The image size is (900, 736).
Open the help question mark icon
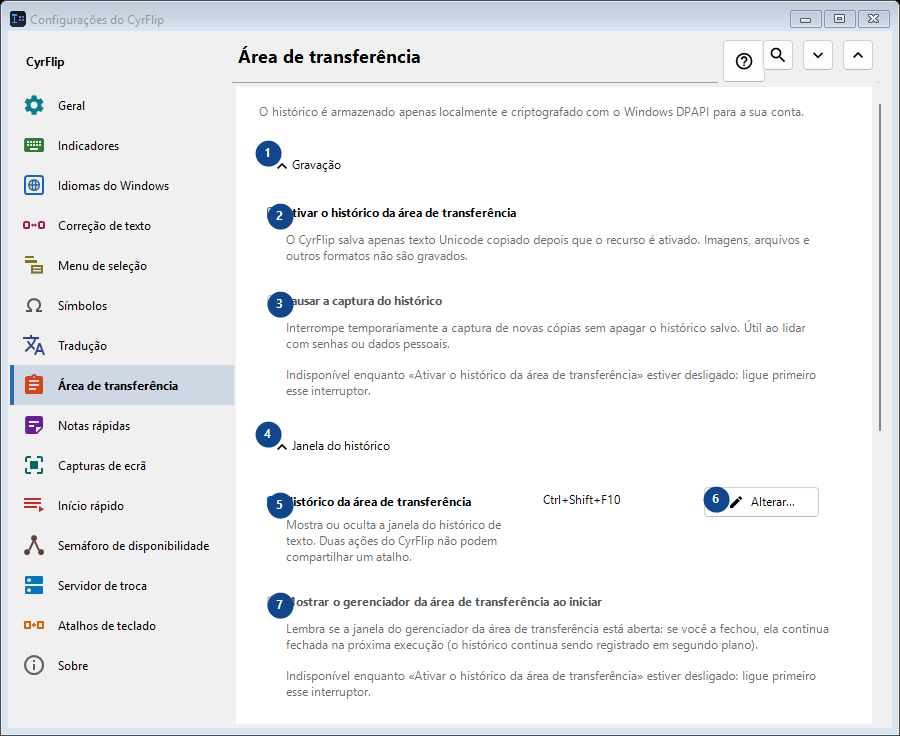[x=744, y=61]
